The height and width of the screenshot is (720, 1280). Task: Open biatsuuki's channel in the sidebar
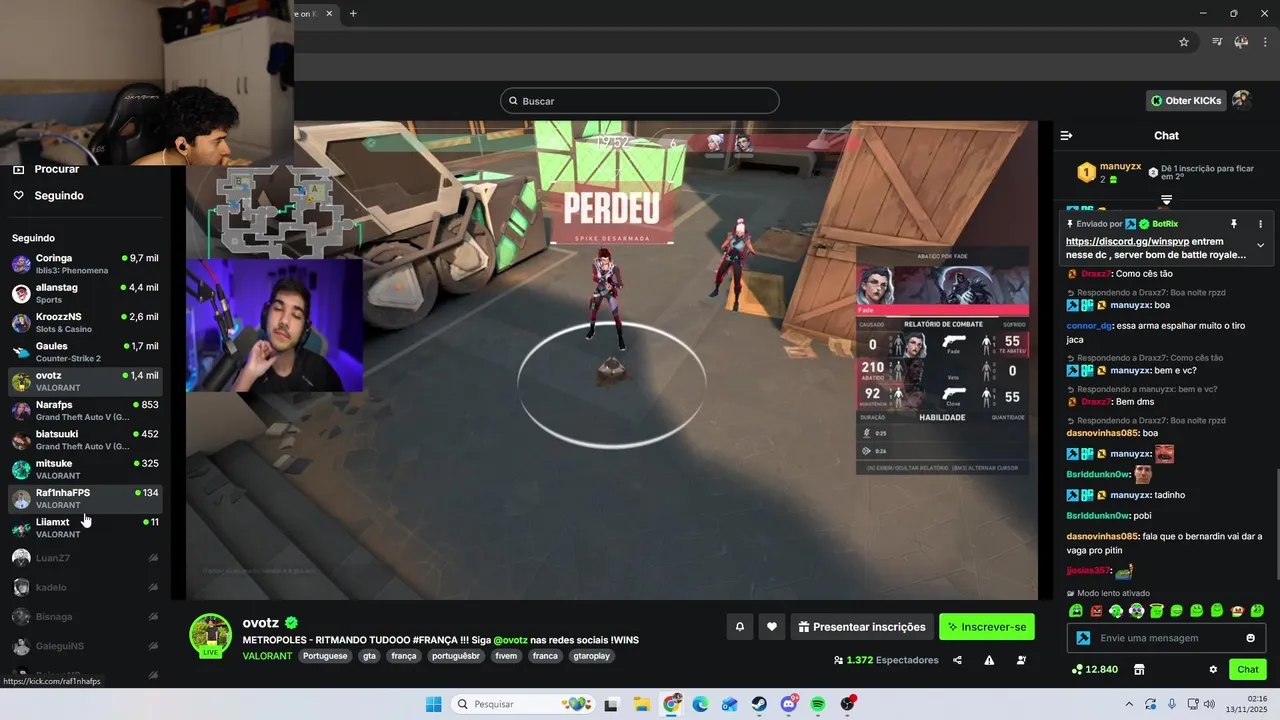click(85, 440)
